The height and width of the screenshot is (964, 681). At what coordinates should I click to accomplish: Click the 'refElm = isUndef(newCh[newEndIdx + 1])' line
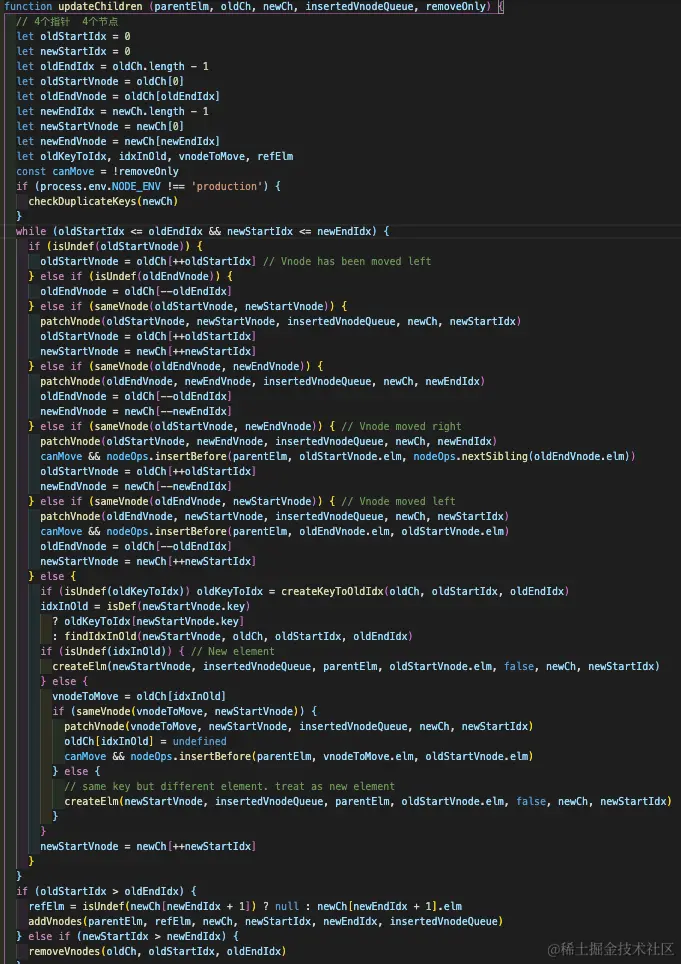click(x=245, y=906)
